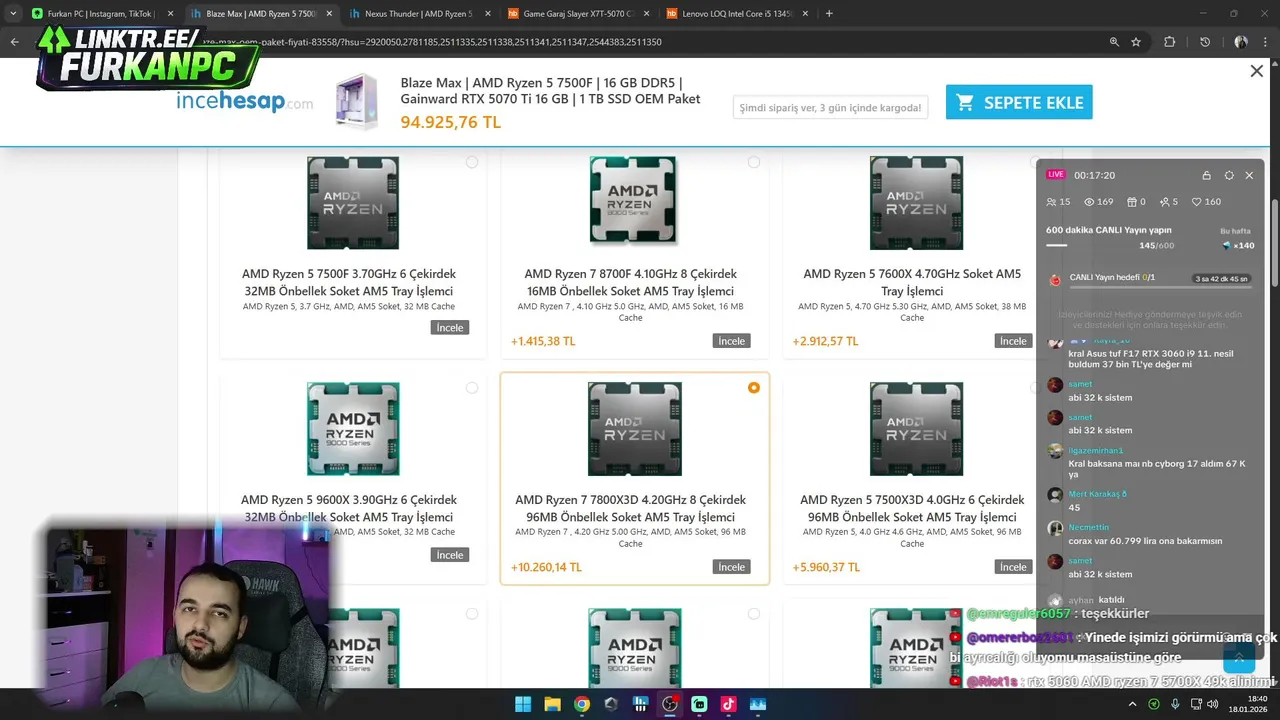
Task: Open the TikTok taskbar icon
Action: pyautogui.click(x=728, y=704)
